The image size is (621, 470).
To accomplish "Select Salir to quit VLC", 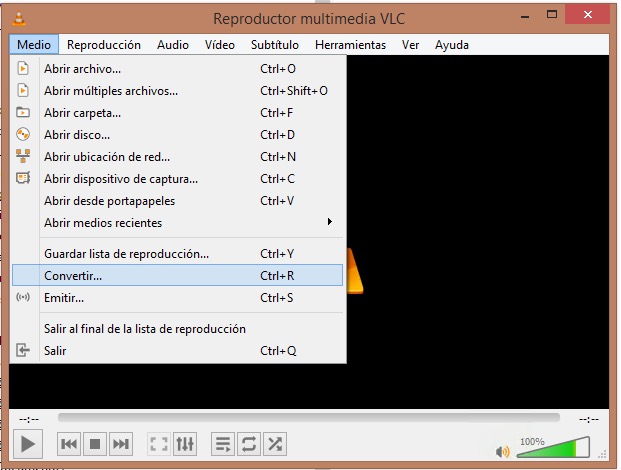I will (177, 351).
